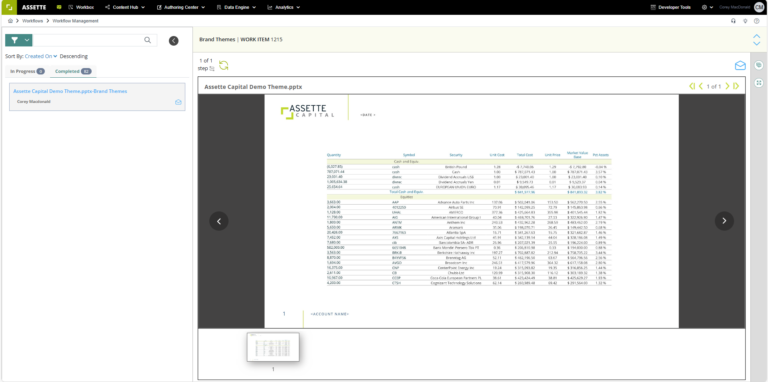Open the settings gear dropdown
The height and width of the screenshot is (382, 768).
click(x=707, y=7)
